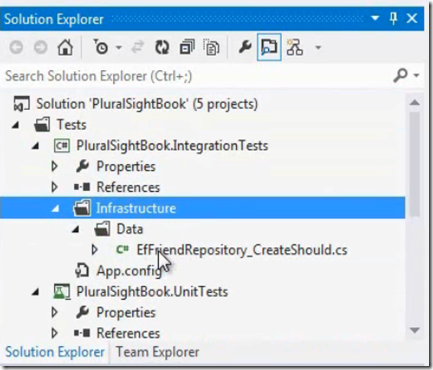Viewport: 433px width, 370px height.
Task: Go to Home view in Solution Explorer
Action: (x=65, y=47)
